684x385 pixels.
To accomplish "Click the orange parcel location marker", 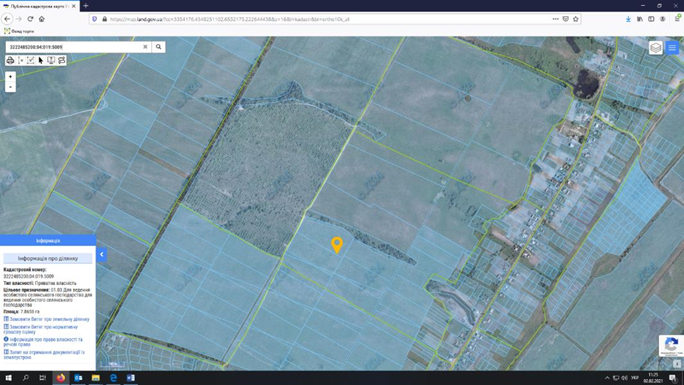I will pos(337,245).
